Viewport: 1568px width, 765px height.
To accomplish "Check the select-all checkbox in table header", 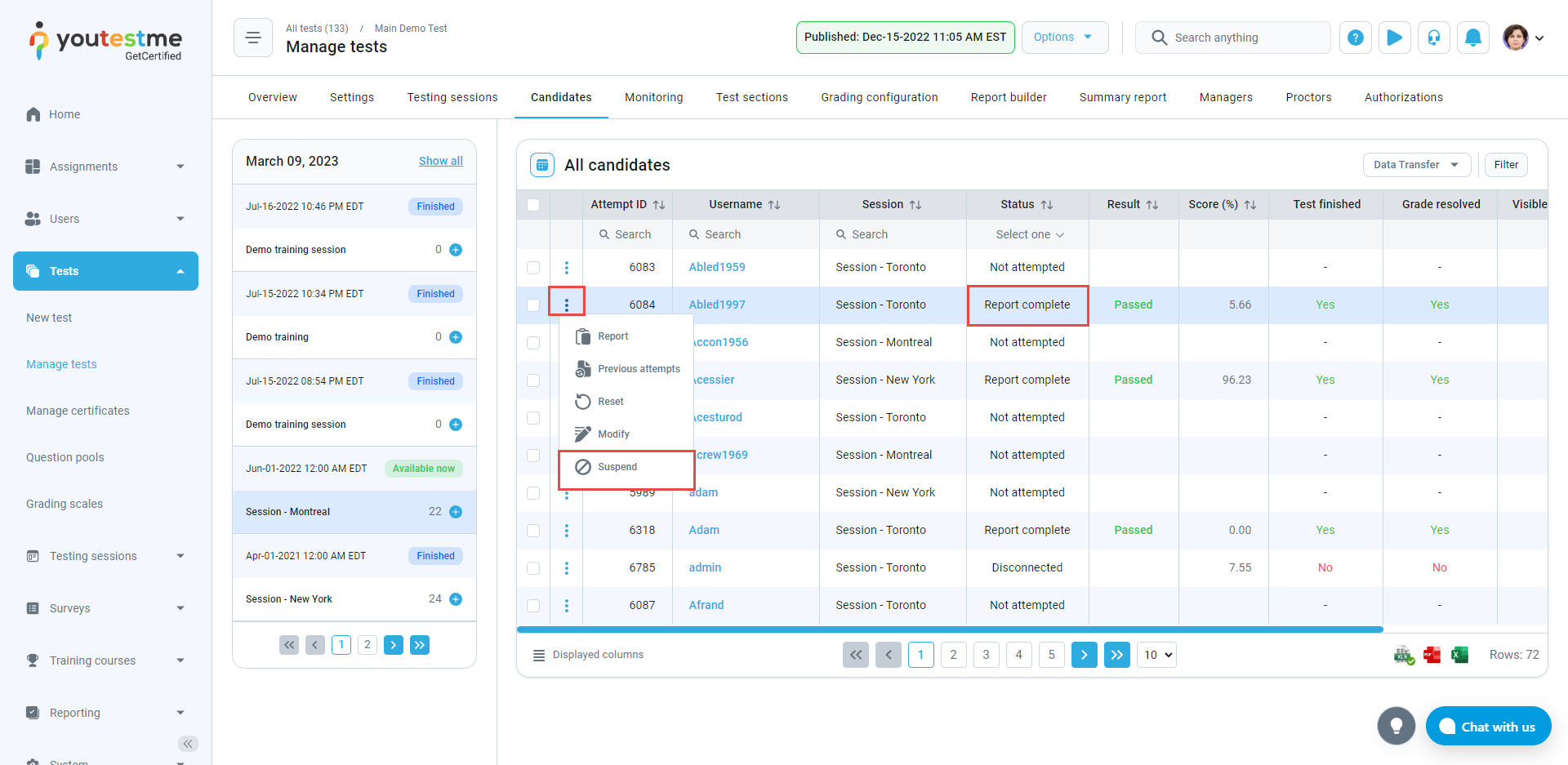I will pyautogui.click(x=533, y=205).
